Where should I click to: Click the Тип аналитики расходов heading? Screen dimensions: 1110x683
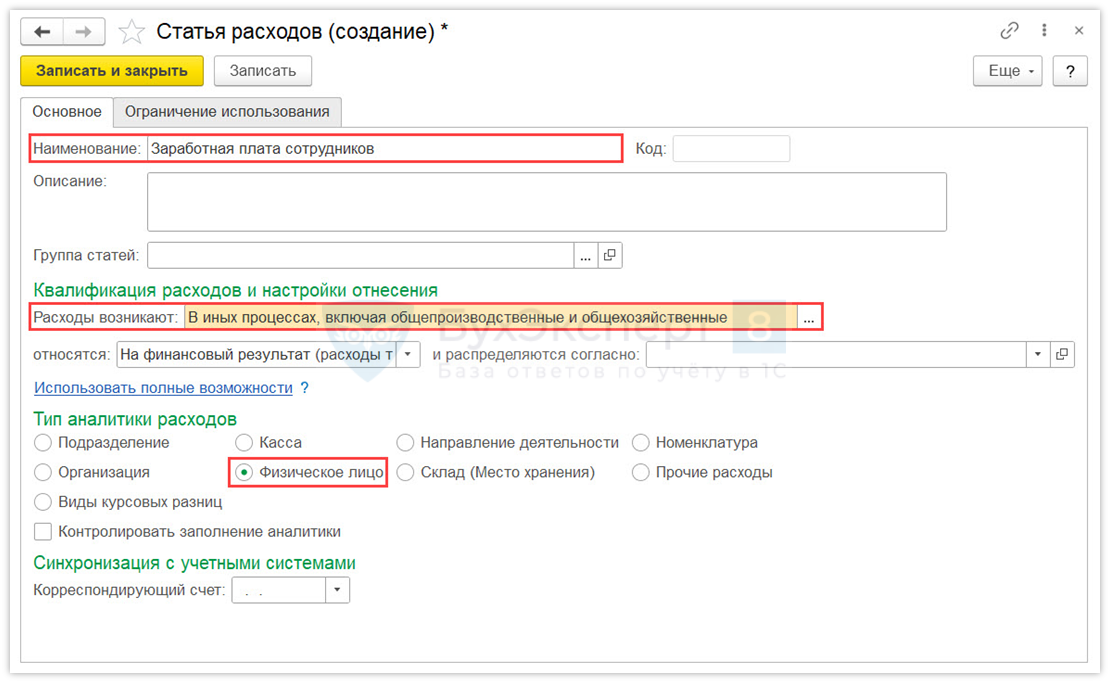tap(135, 419)
